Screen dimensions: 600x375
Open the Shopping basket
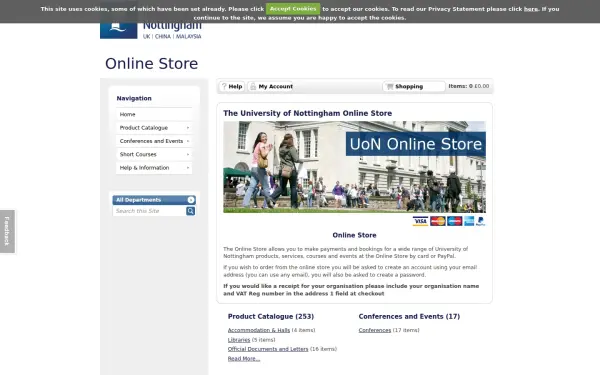pos(414,86)
